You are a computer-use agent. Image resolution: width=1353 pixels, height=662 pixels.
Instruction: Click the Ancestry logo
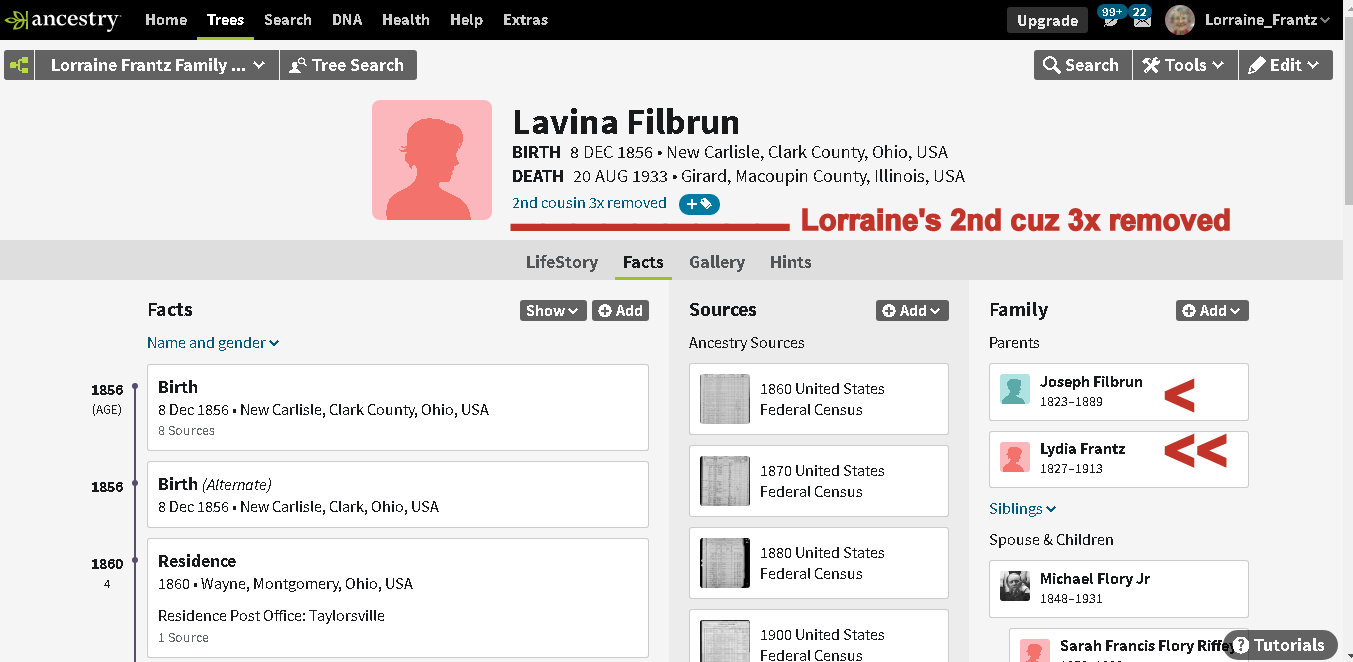coord(62,20)
